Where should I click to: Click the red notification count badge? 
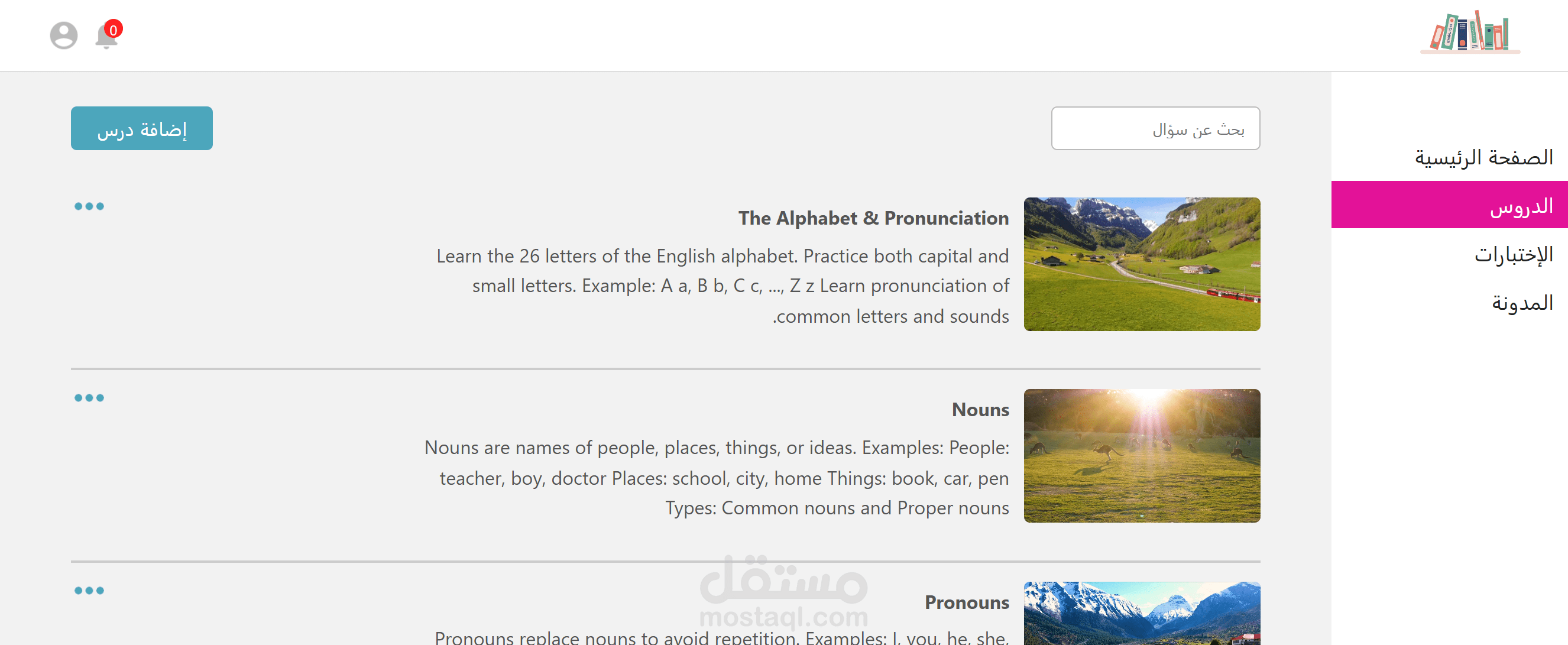113,29
